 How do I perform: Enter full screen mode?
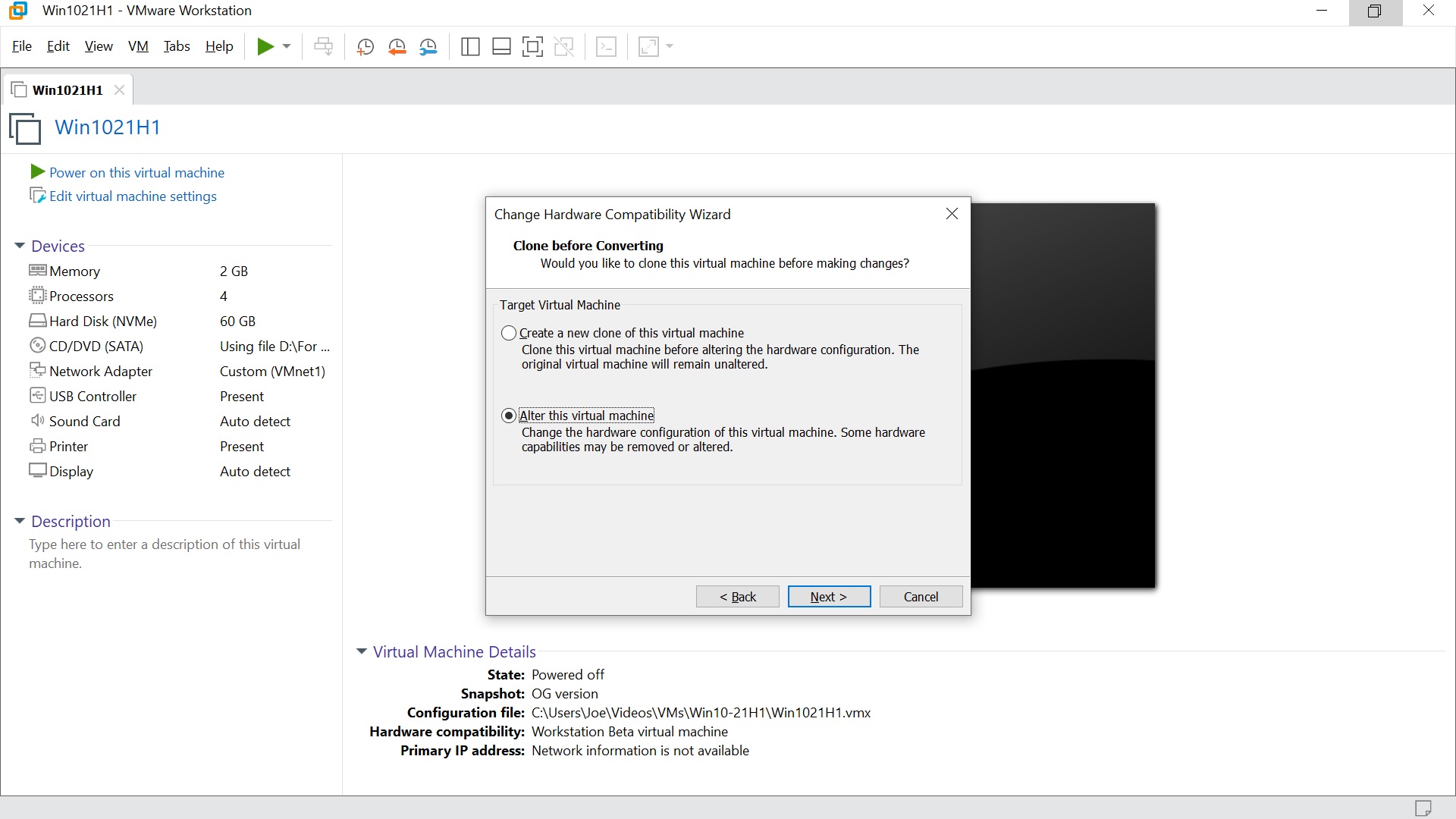(x=533, y=46)
